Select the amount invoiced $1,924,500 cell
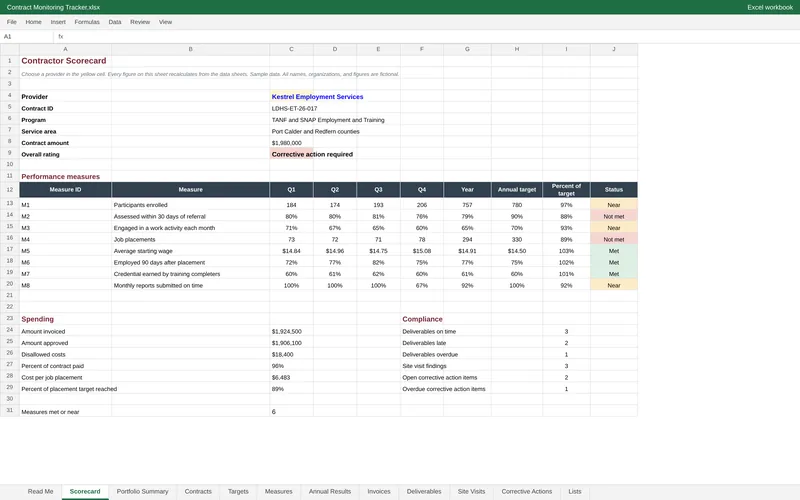The width and height of the screenshot is (800, 500). pos(291,331)
